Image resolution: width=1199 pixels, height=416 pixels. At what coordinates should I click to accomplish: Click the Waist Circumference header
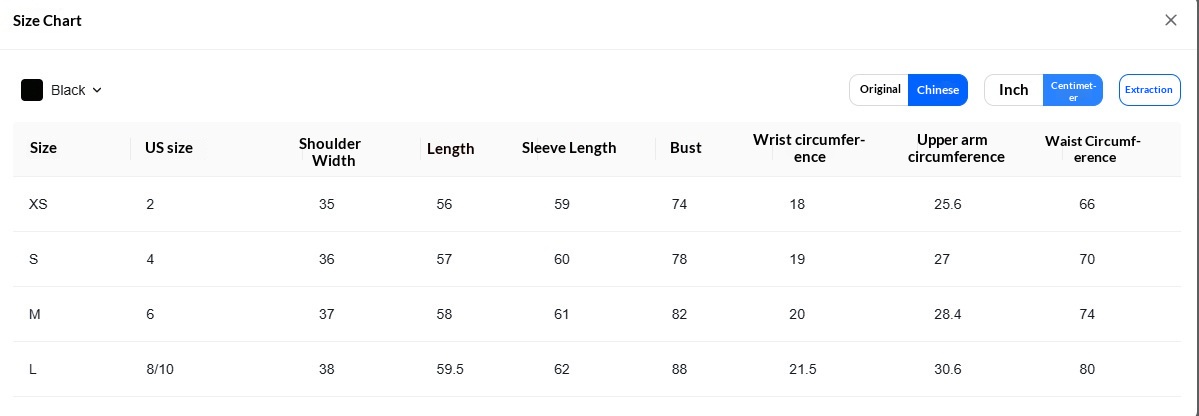1093,149
